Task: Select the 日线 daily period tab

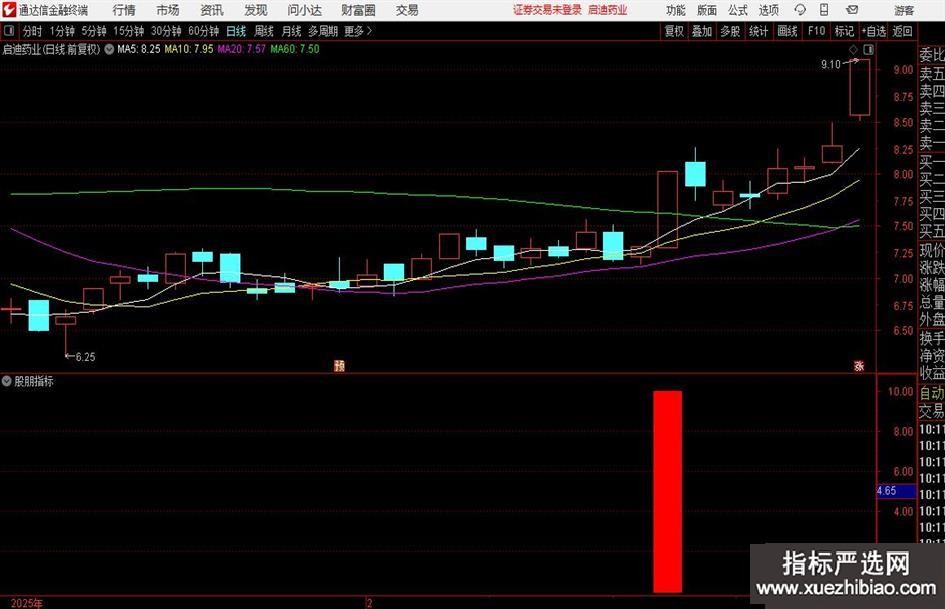Action: (236, 31)
